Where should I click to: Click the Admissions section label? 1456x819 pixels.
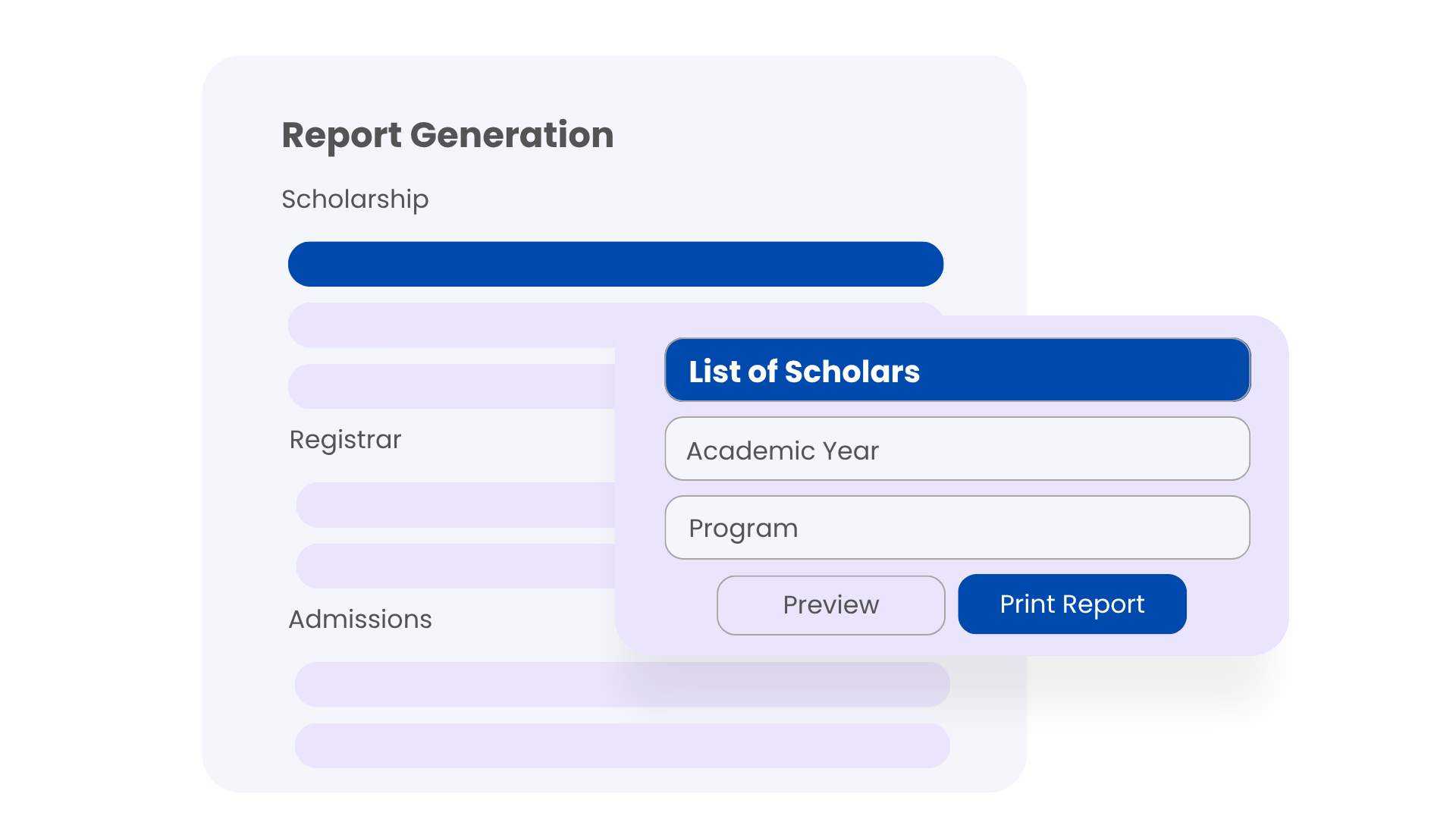[360, 620]
